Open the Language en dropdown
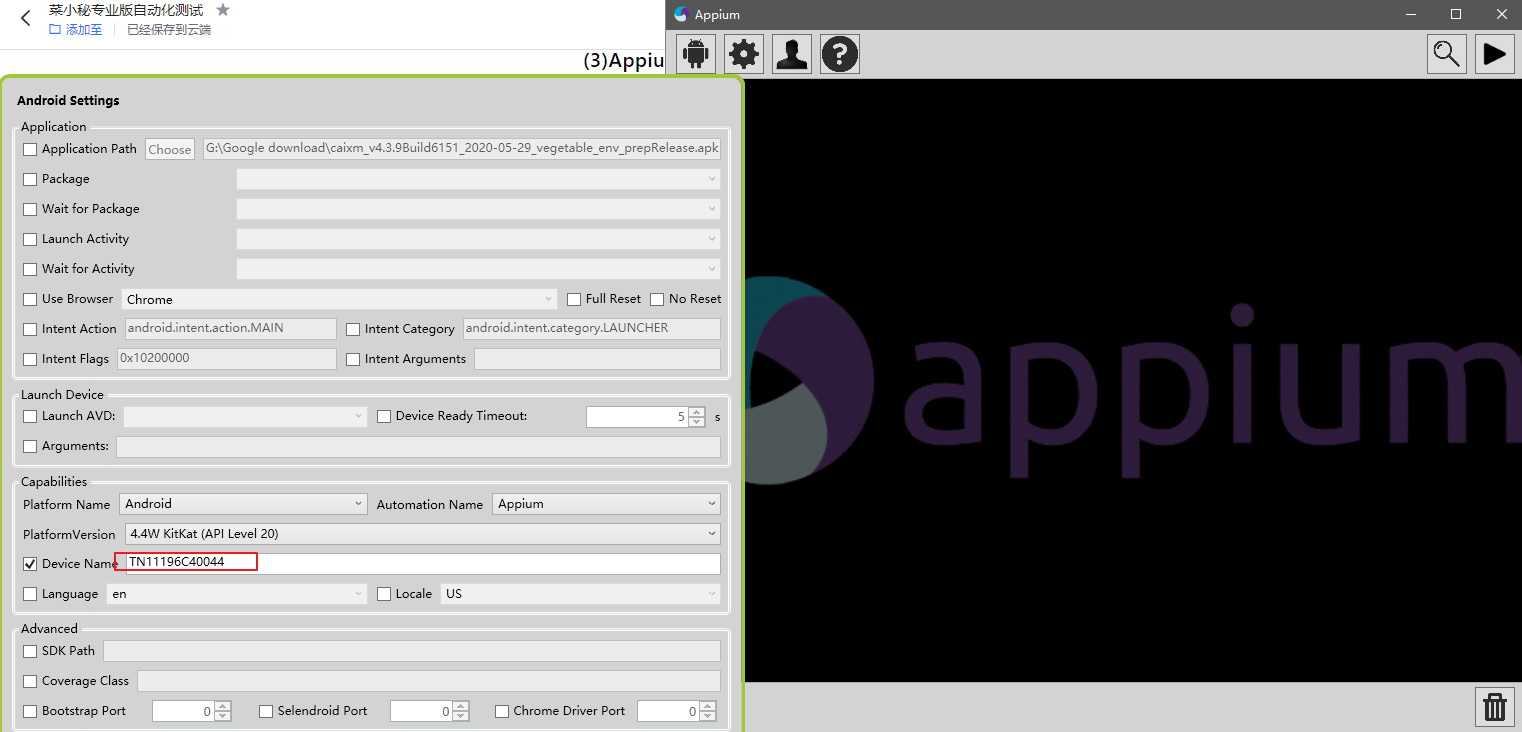 237,594
